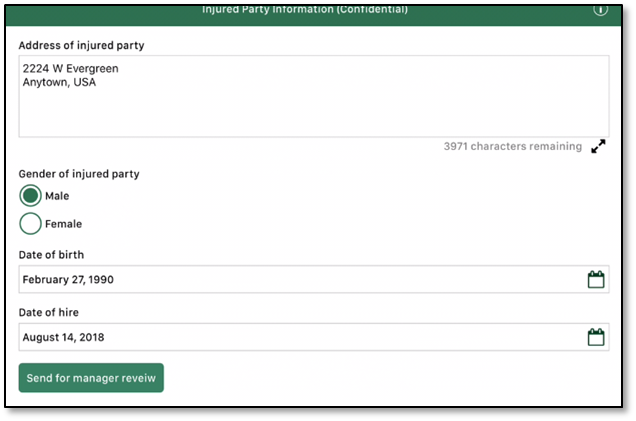Click the info icon in the green header

tap(600, 9)
